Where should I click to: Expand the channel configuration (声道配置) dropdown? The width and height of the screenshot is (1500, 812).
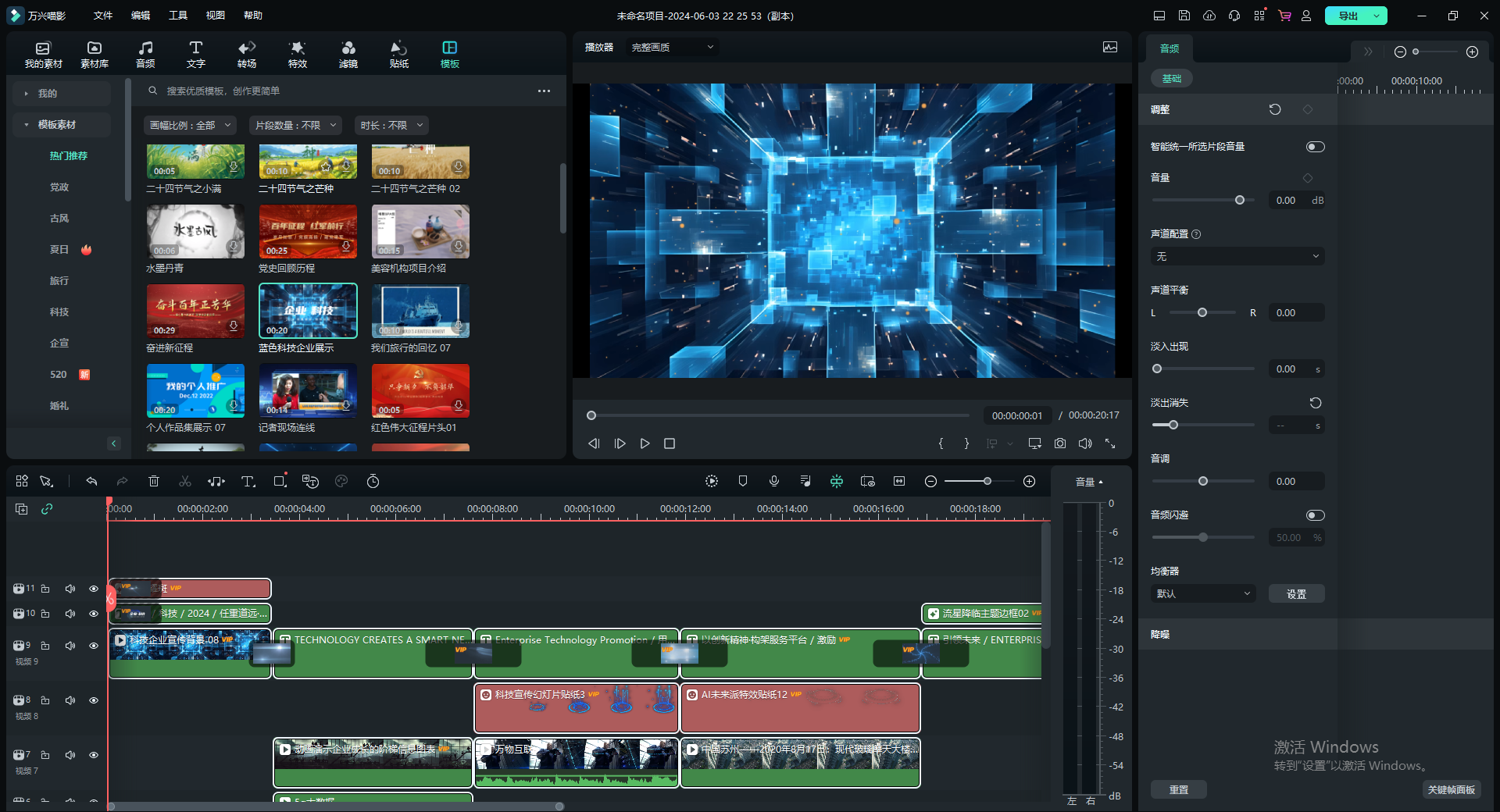(x=1237, y=256)
